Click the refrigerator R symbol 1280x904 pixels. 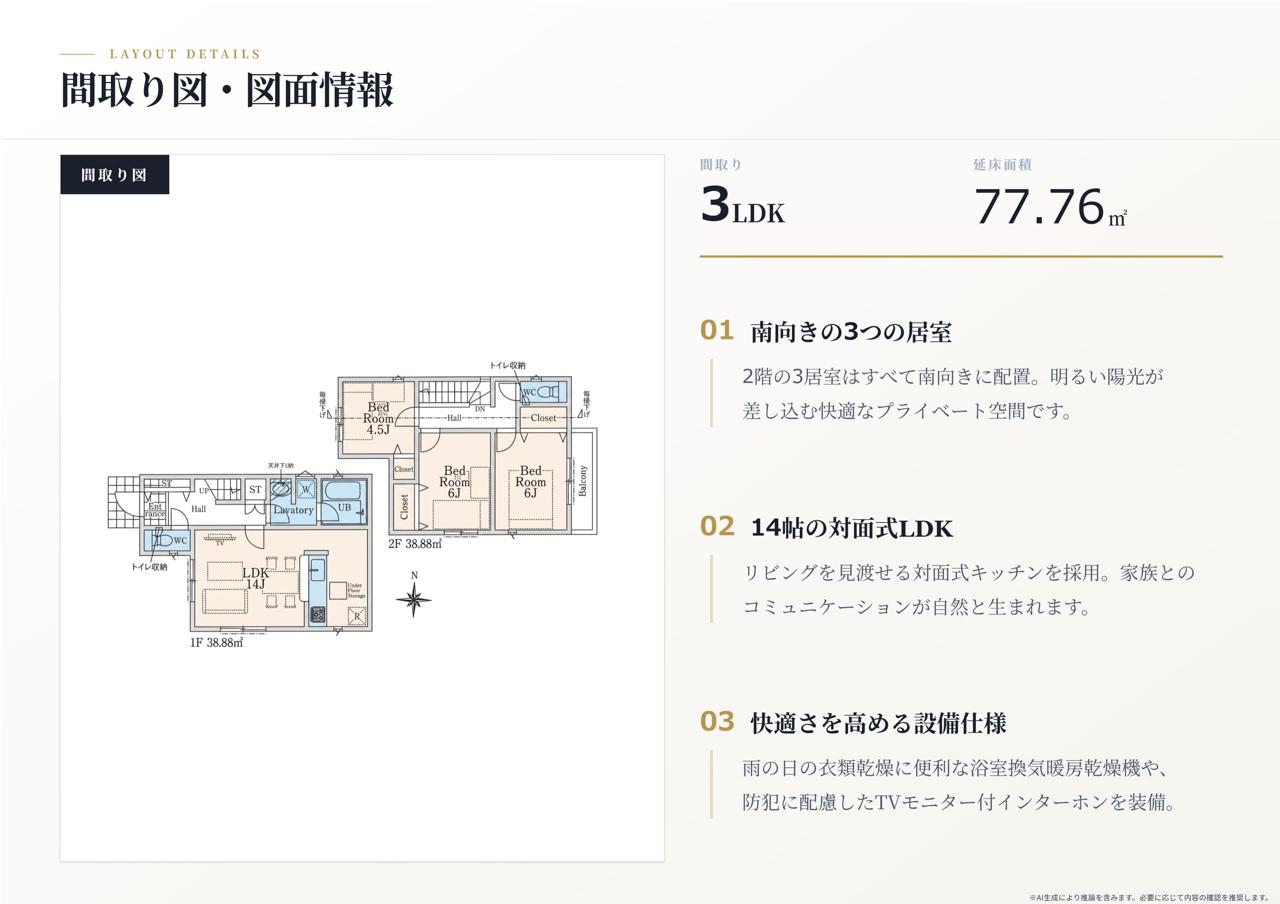pyautogui.click(x=357, y=617)
